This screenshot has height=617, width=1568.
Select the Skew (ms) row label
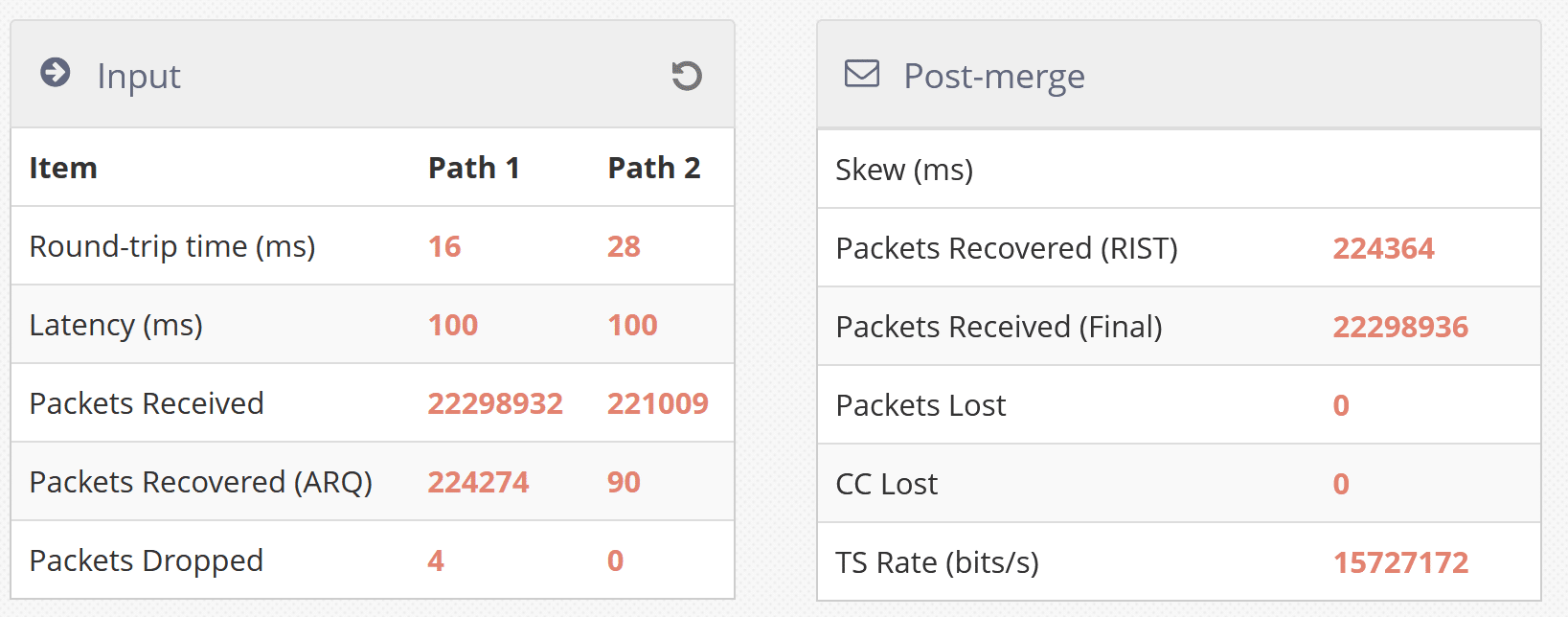(x=904, y=170)
